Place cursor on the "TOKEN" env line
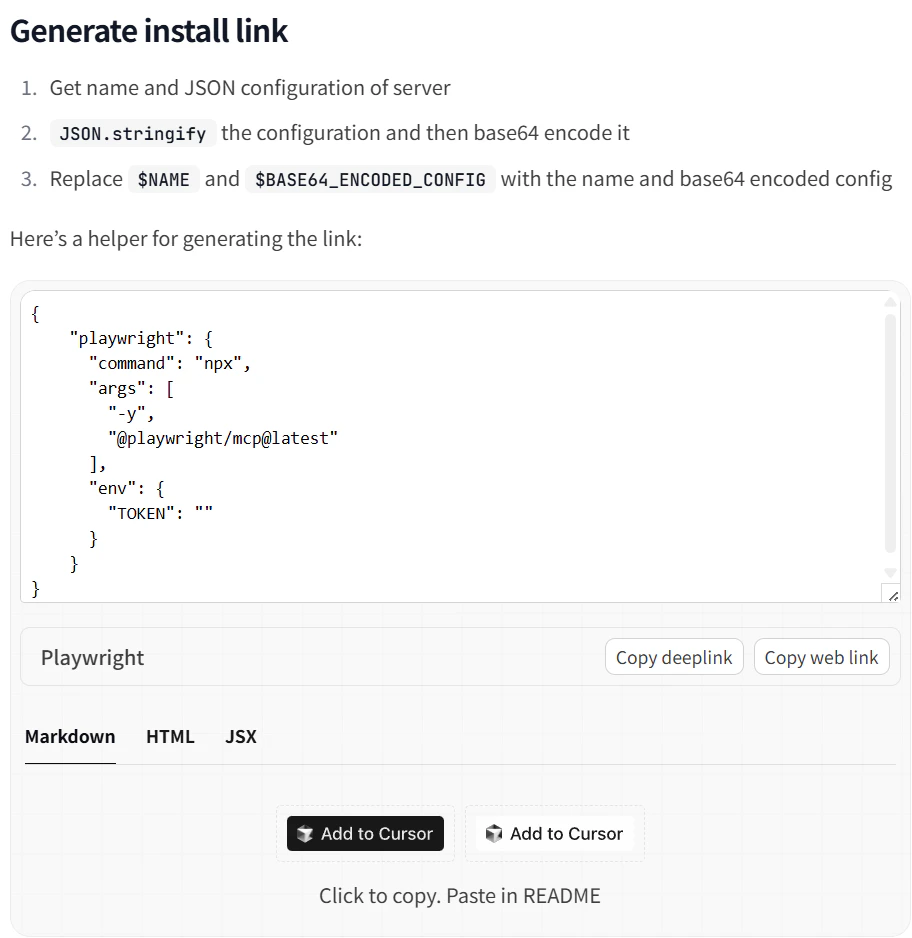This screenshot has width=912, height=938. (x=160, y=513)
